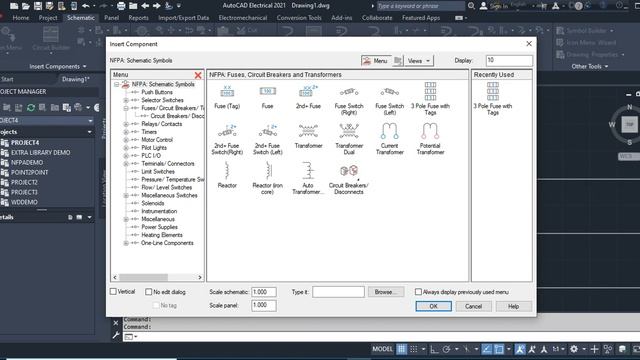
Task: Open the Home ribbon tab
Action: (x=21, y=18)
